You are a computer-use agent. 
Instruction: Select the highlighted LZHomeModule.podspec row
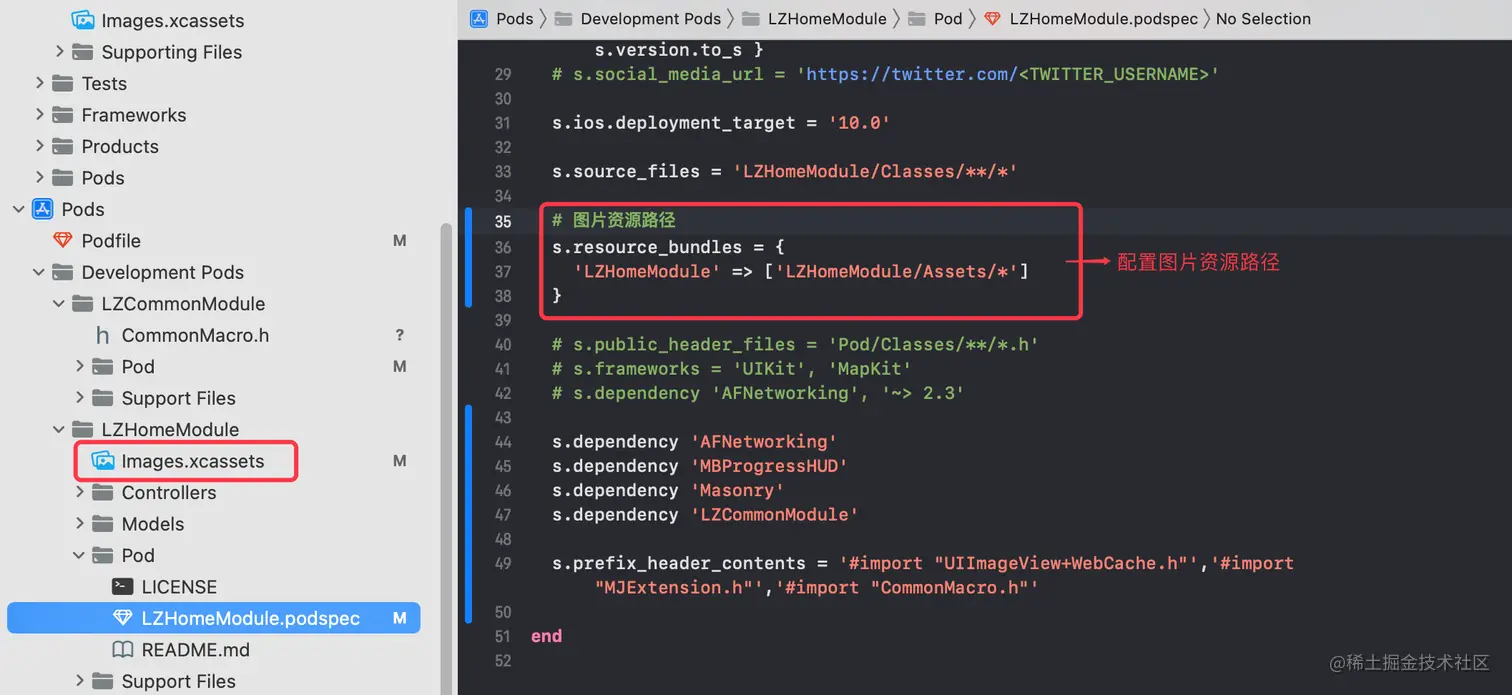click(214, 618)
